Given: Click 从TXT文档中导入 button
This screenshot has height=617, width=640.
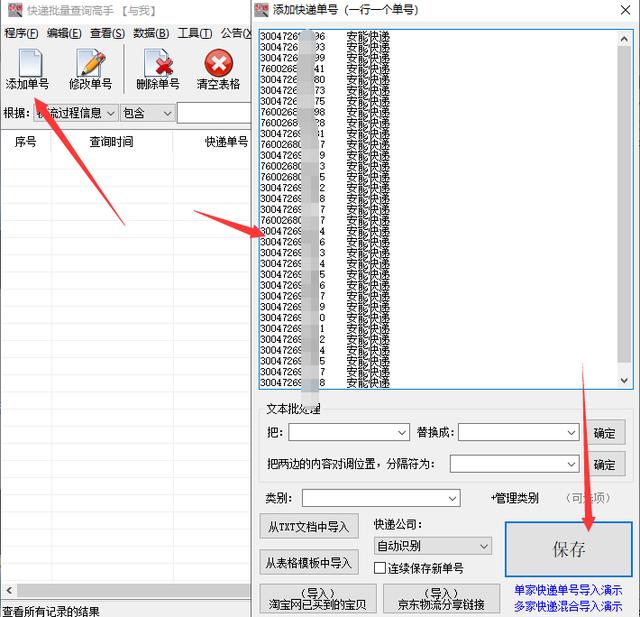Looking at the screenshot, I should coord(309,526).
